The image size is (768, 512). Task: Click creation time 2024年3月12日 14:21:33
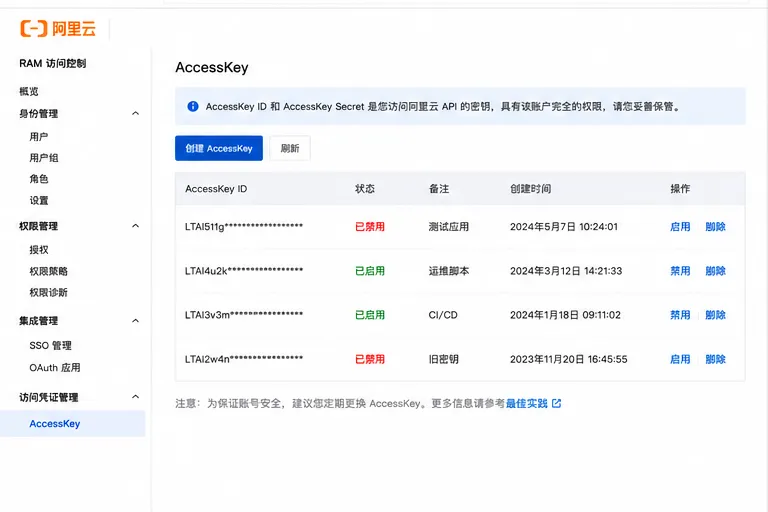pos(566,271)
